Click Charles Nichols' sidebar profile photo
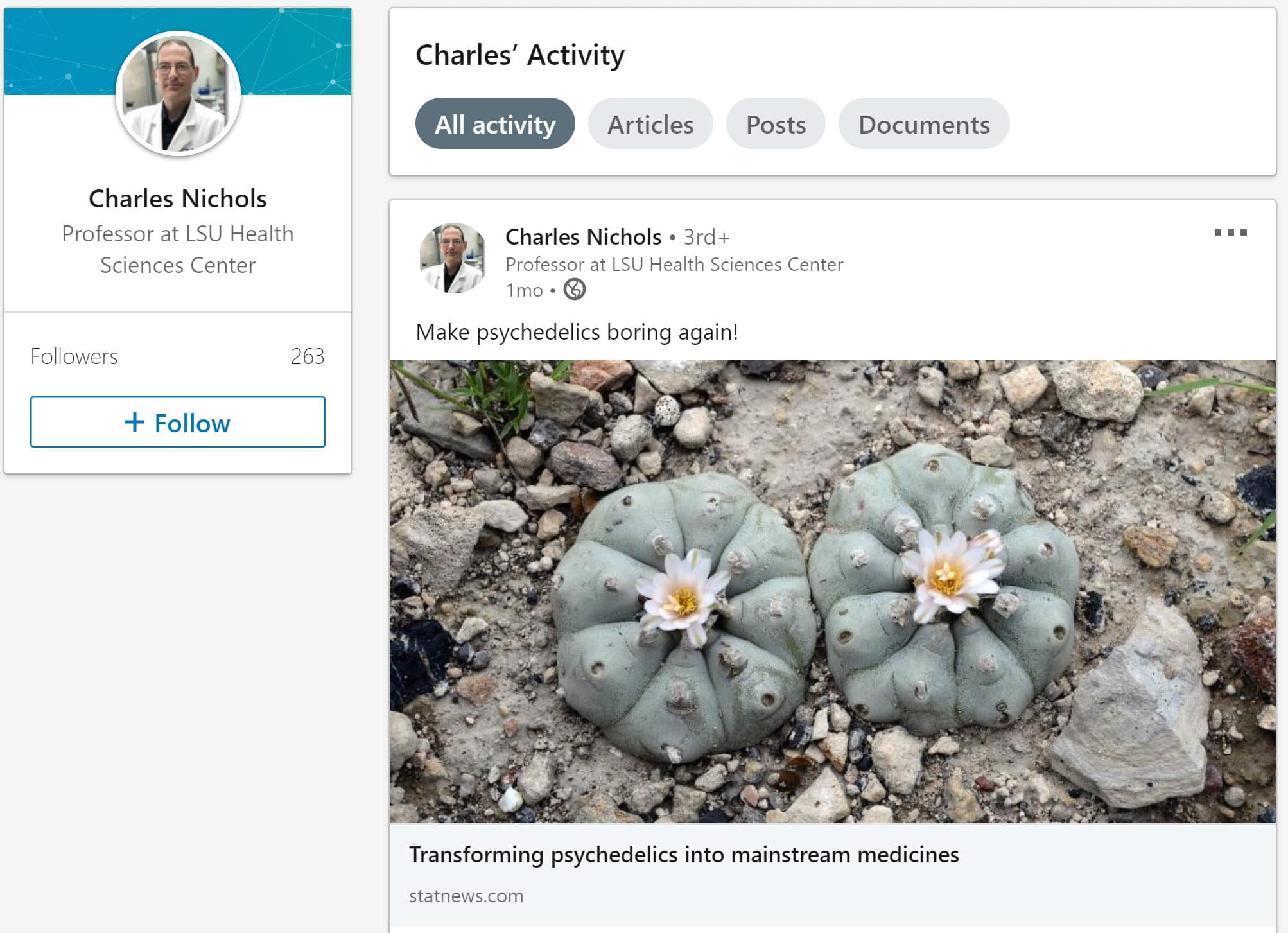Viewport: 1288px width, 933px height. 178,94
